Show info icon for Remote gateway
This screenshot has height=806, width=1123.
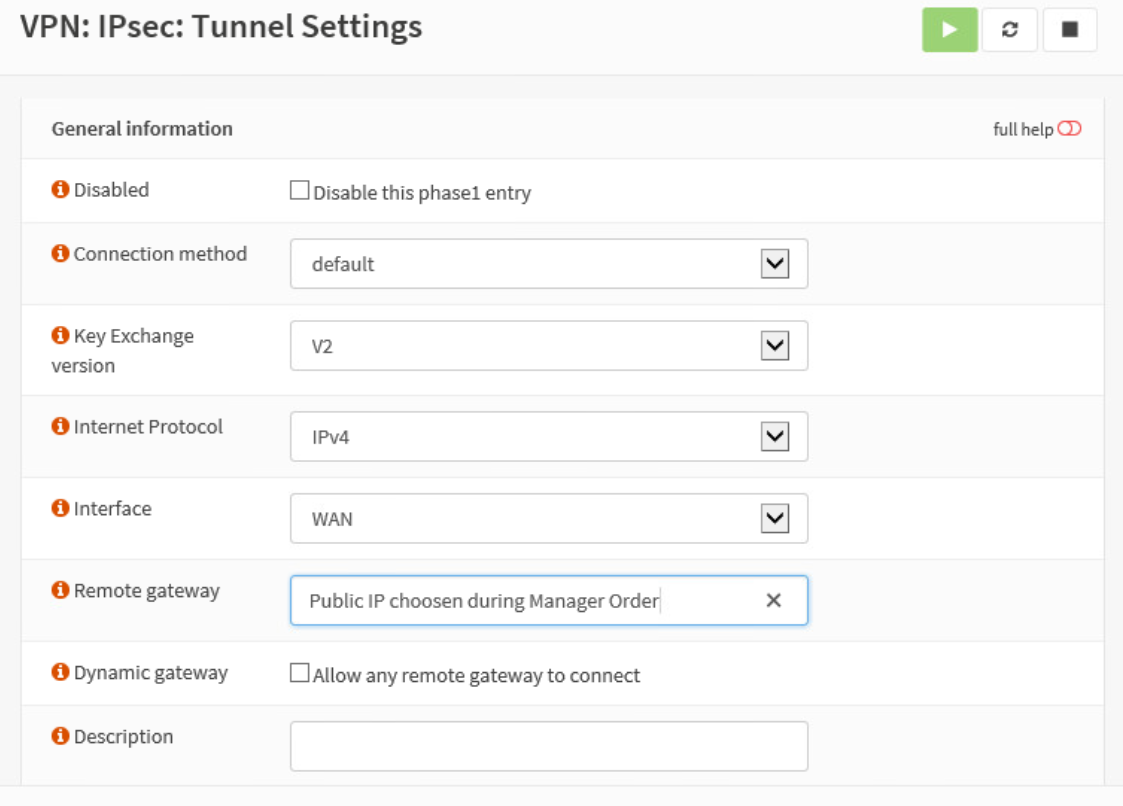60,590
